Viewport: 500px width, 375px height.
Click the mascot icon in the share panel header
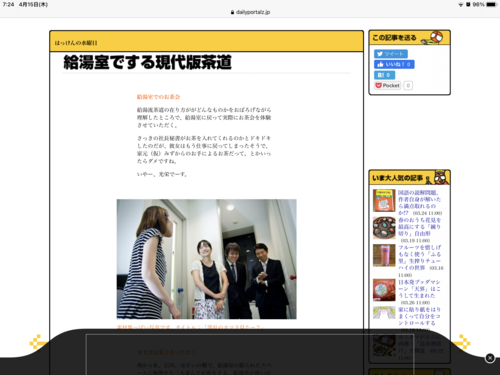pyautogui.click(x=433, y=37)
